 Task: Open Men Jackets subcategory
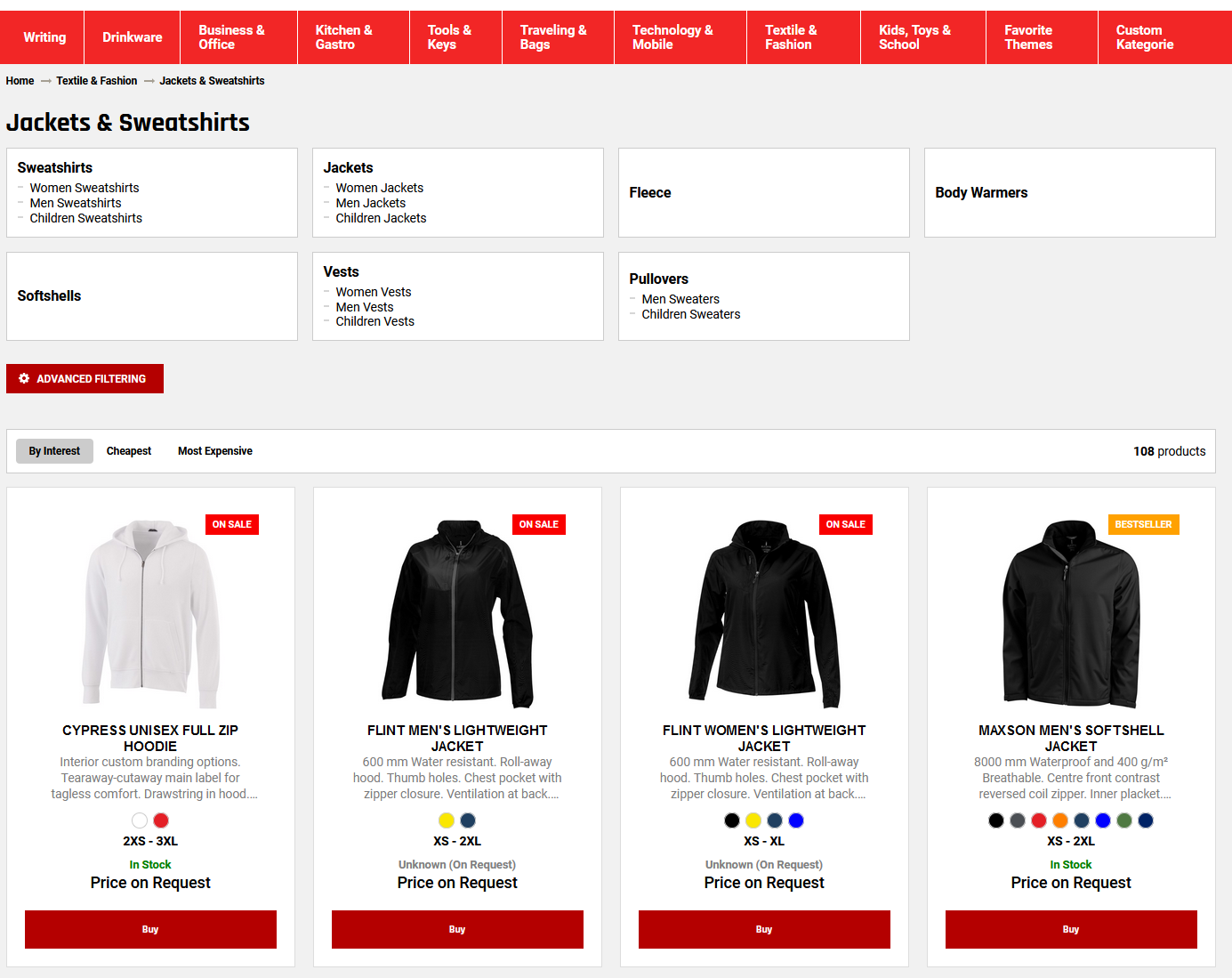pos(371,203)
